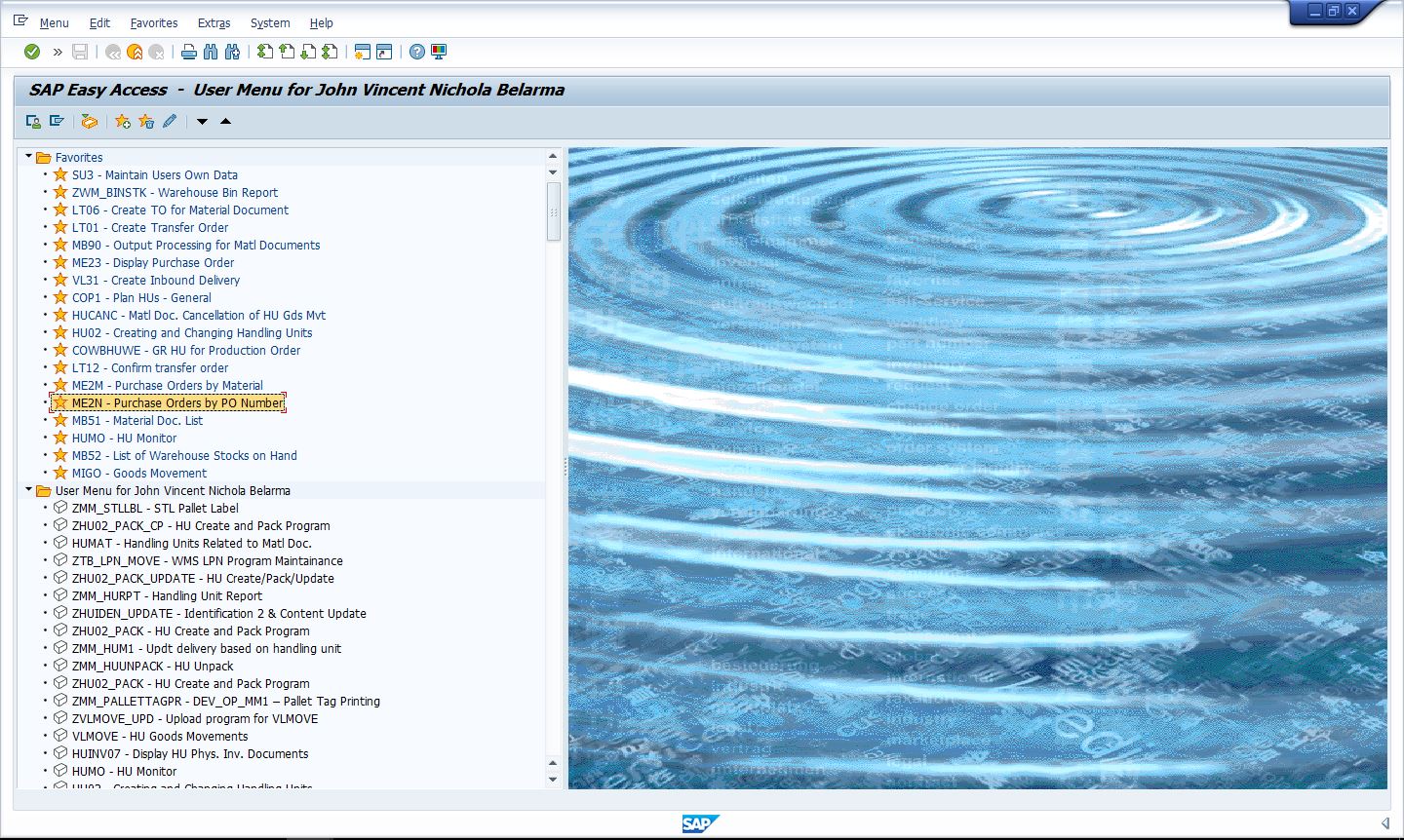The image size is (1404, 840).
Task: Click the orange Exit icon
Action: pyautogui.click(x=135, y=52)
